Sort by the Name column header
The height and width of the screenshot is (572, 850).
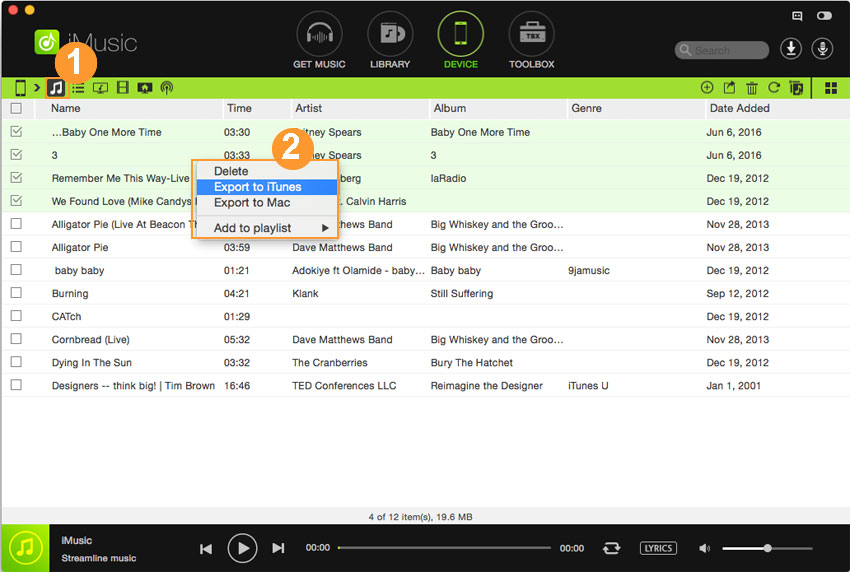click(x=129, y=108)
